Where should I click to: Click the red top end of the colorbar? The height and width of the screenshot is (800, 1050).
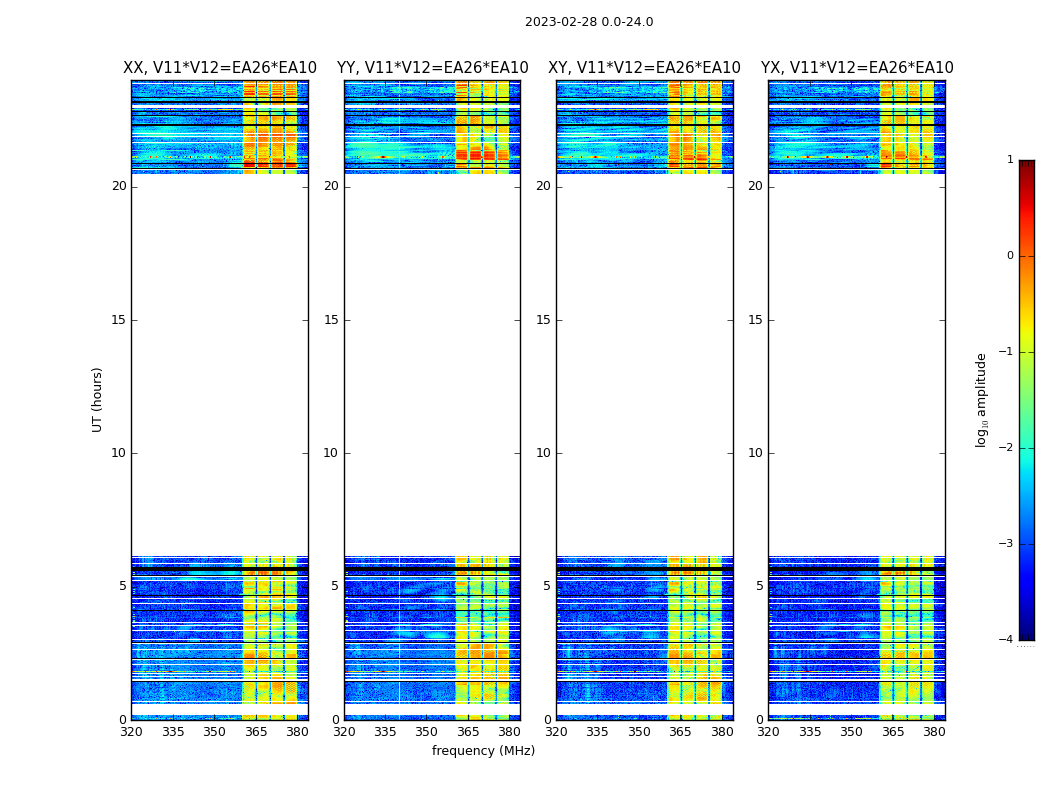point(1027,167)
